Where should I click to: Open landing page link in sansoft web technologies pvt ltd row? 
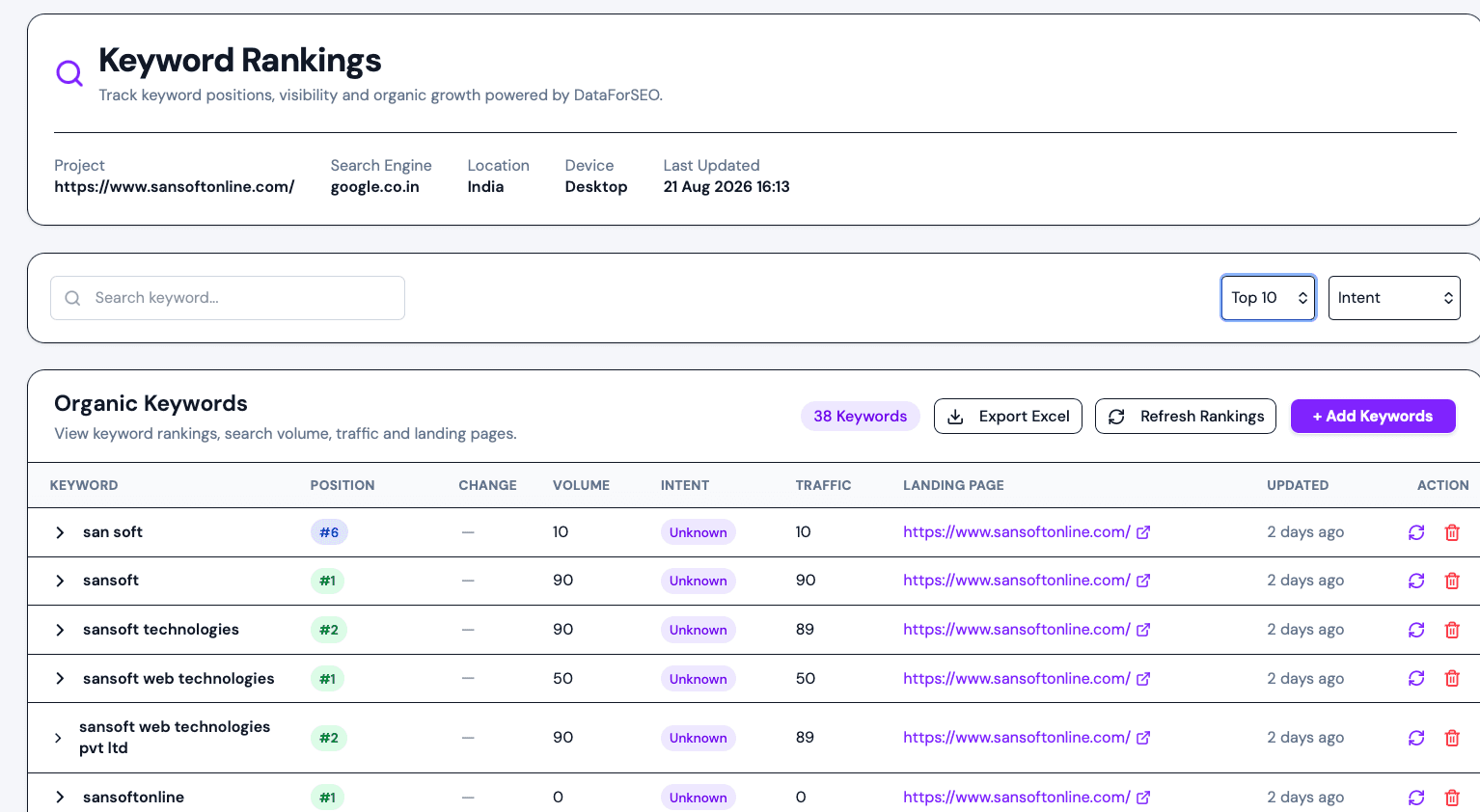coord(1016,738)
